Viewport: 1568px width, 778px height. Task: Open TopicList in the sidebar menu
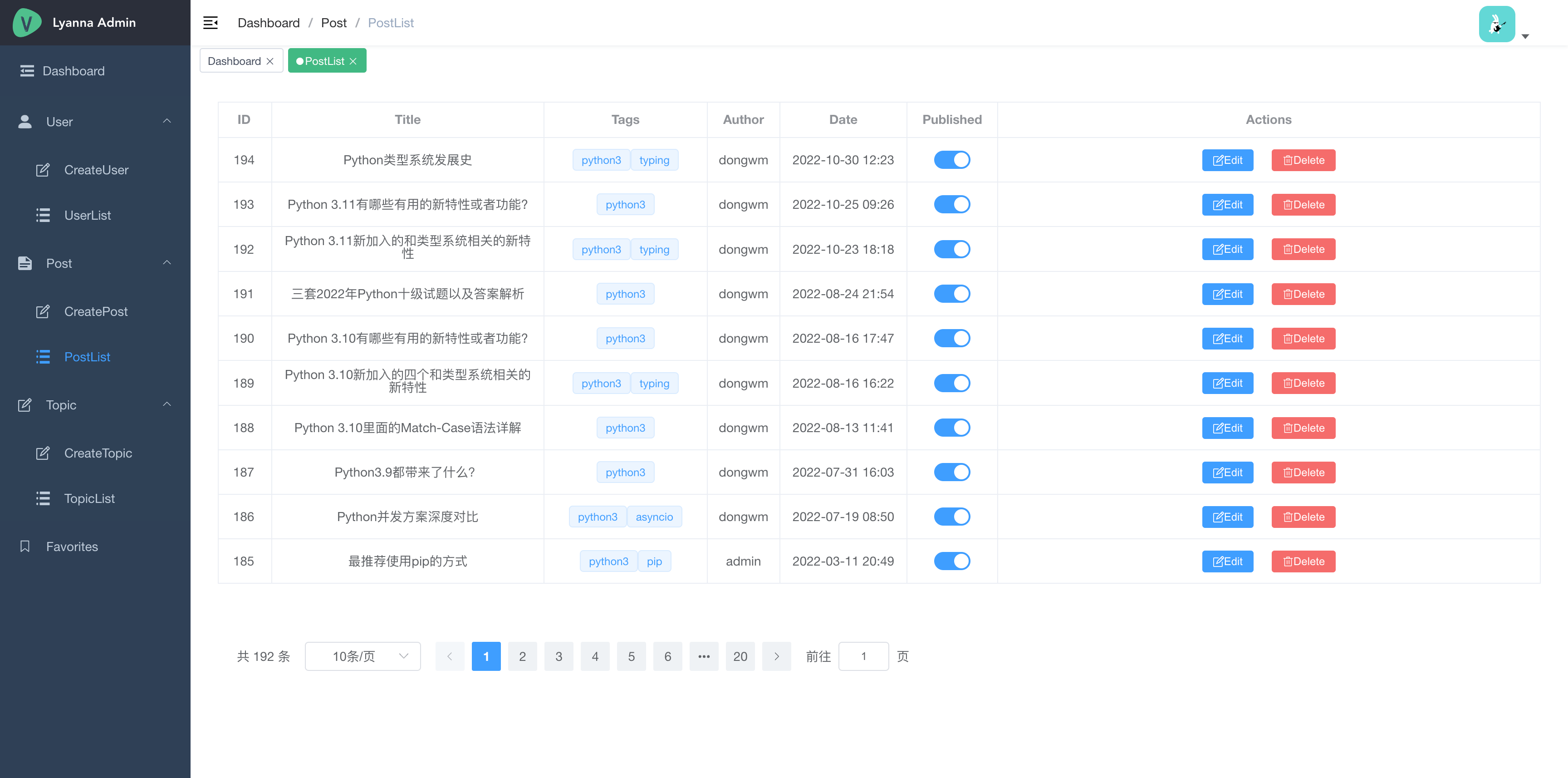pyautogui.click(x=89, y=498)
